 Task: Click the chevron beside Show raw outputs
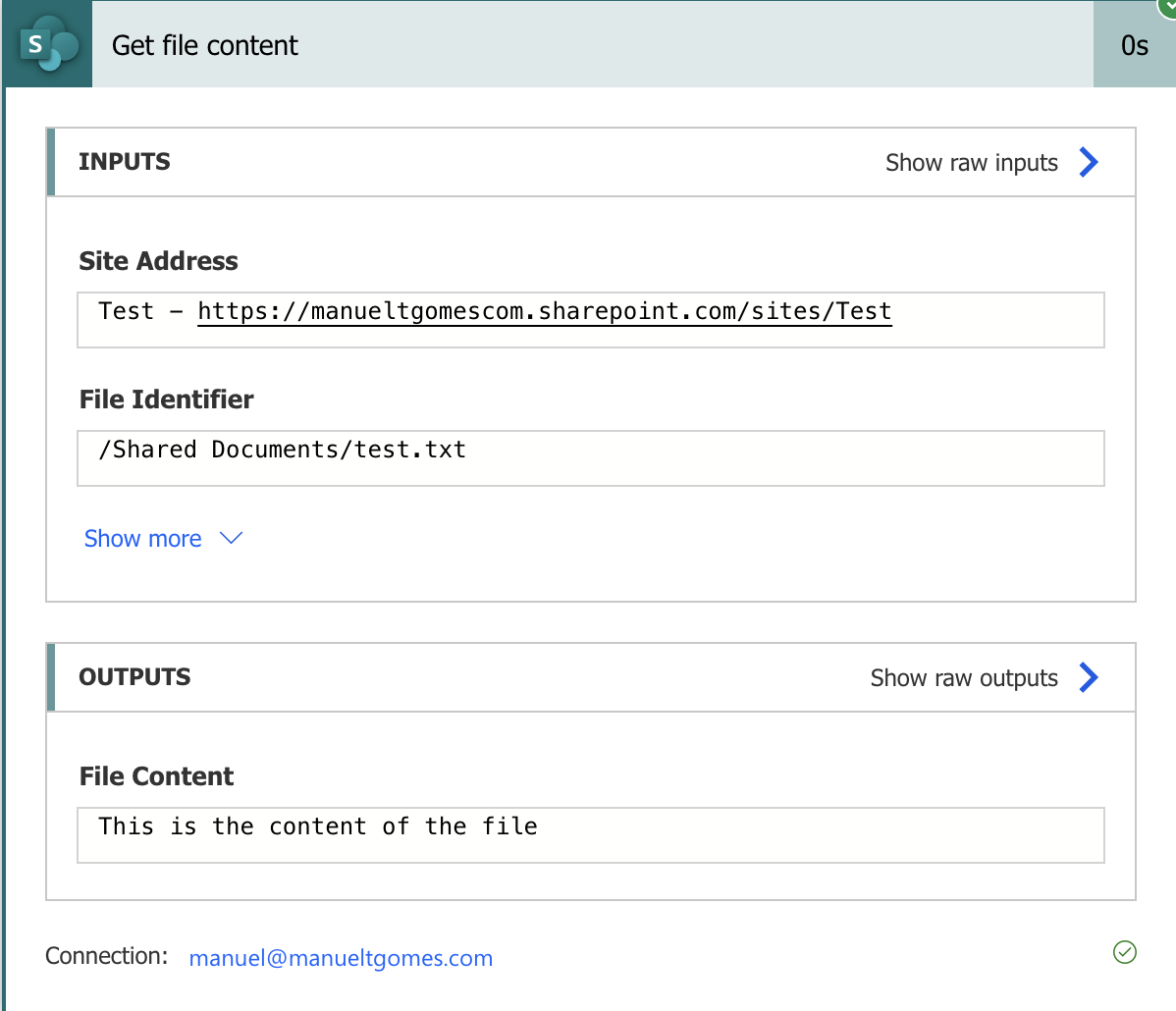1089,677
